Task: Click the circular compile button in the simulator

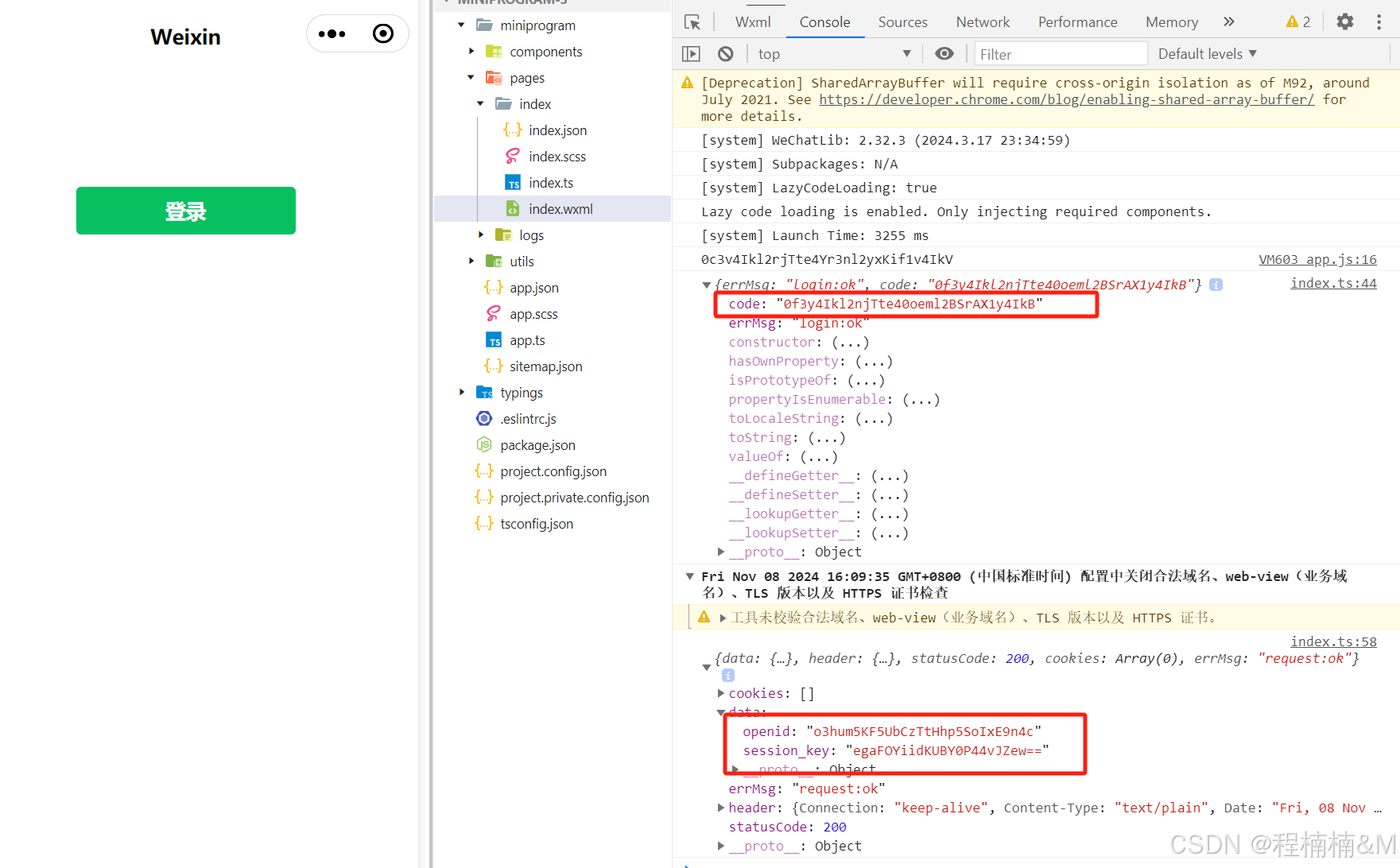Action: [382, 33]
